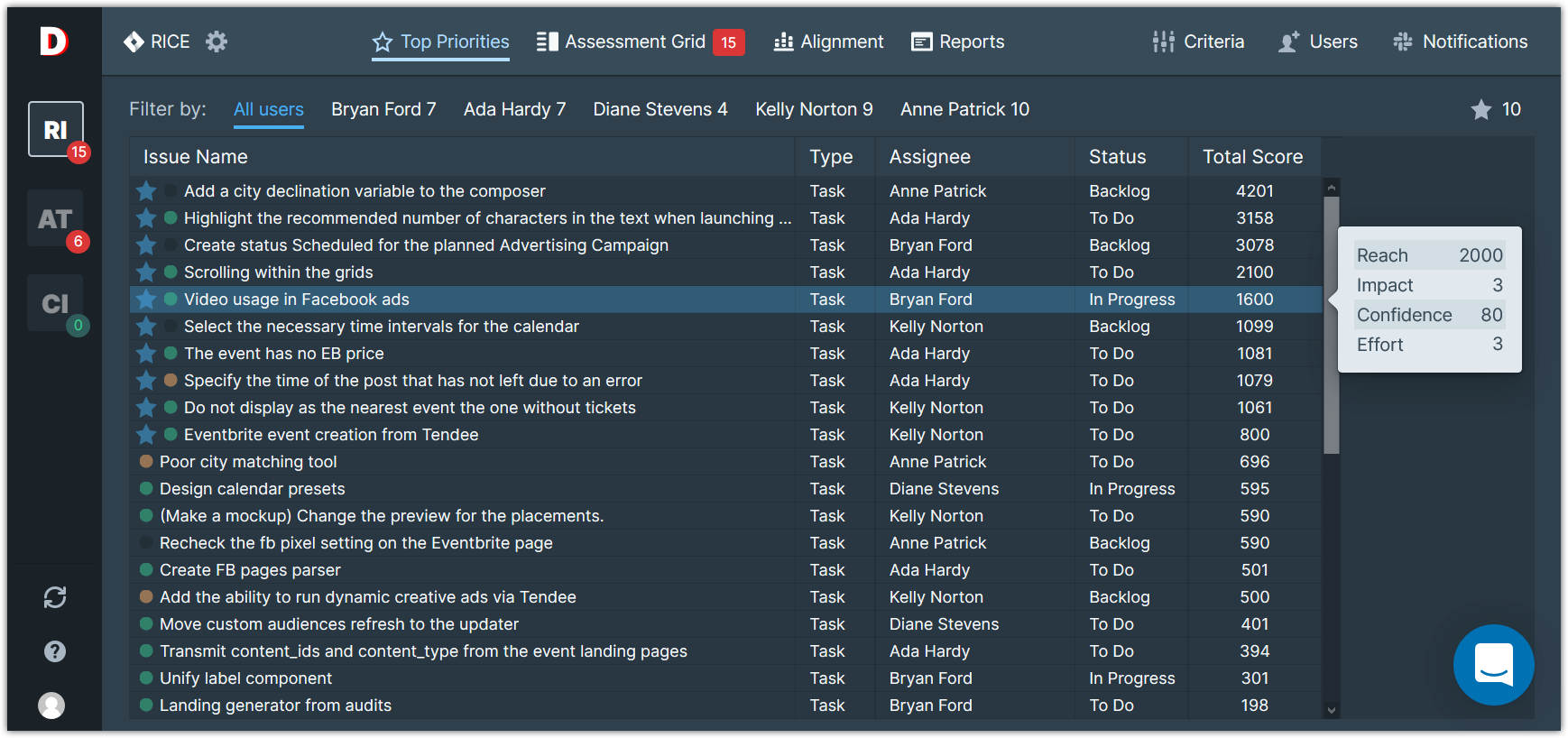Click the table scrollbar up arrow
Image resolution: width=1568 pixels, height=738 pixels.
[x=1331, y=188]
